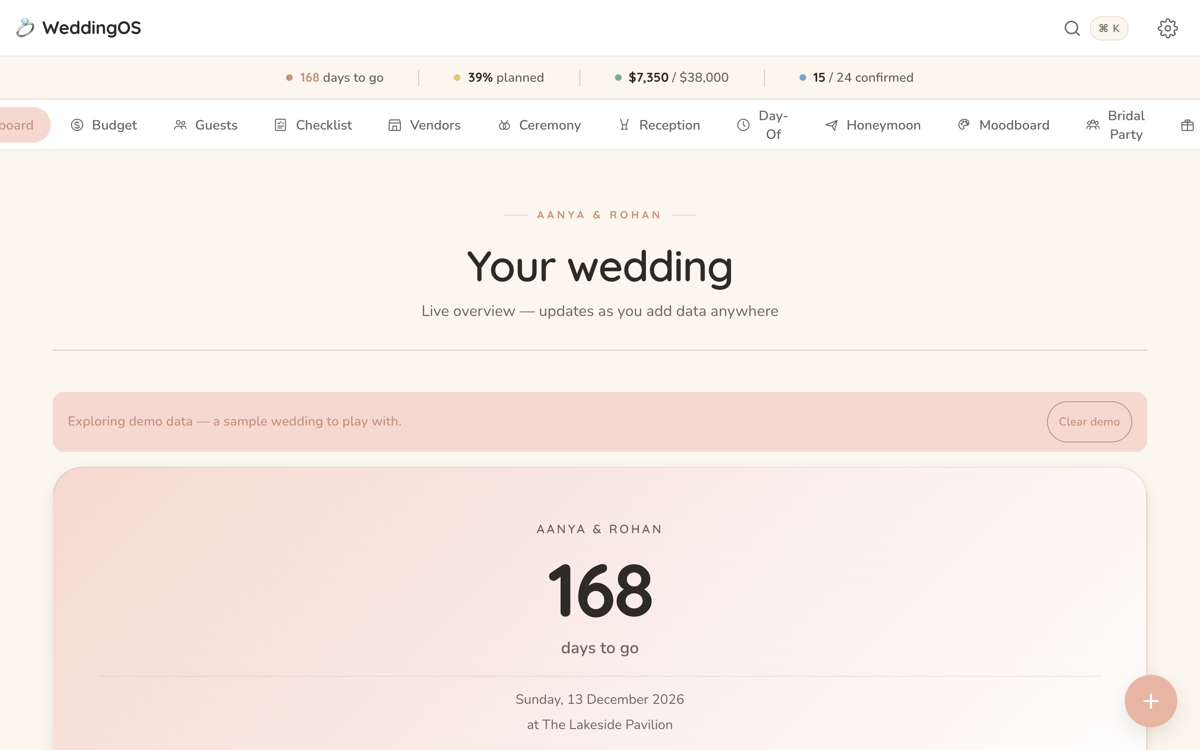Click 'AANYA & ROHAN' above the countdown
This screenshot has width=1200, height=750.
point(600,529)
